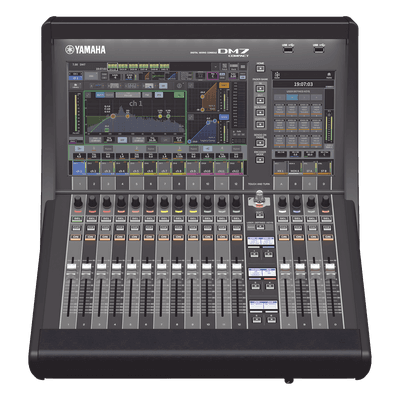The width and height of the screenshot is (400, 400).
Task: Click the channel 1 encoder knob
Action: point(77,202)
